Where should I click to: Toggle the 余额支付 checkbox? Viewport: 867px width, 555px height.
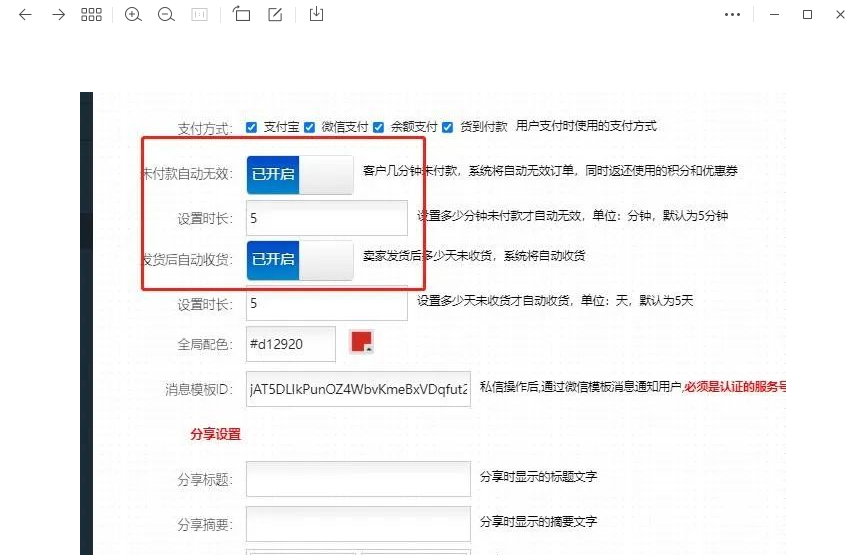(378, 127)
